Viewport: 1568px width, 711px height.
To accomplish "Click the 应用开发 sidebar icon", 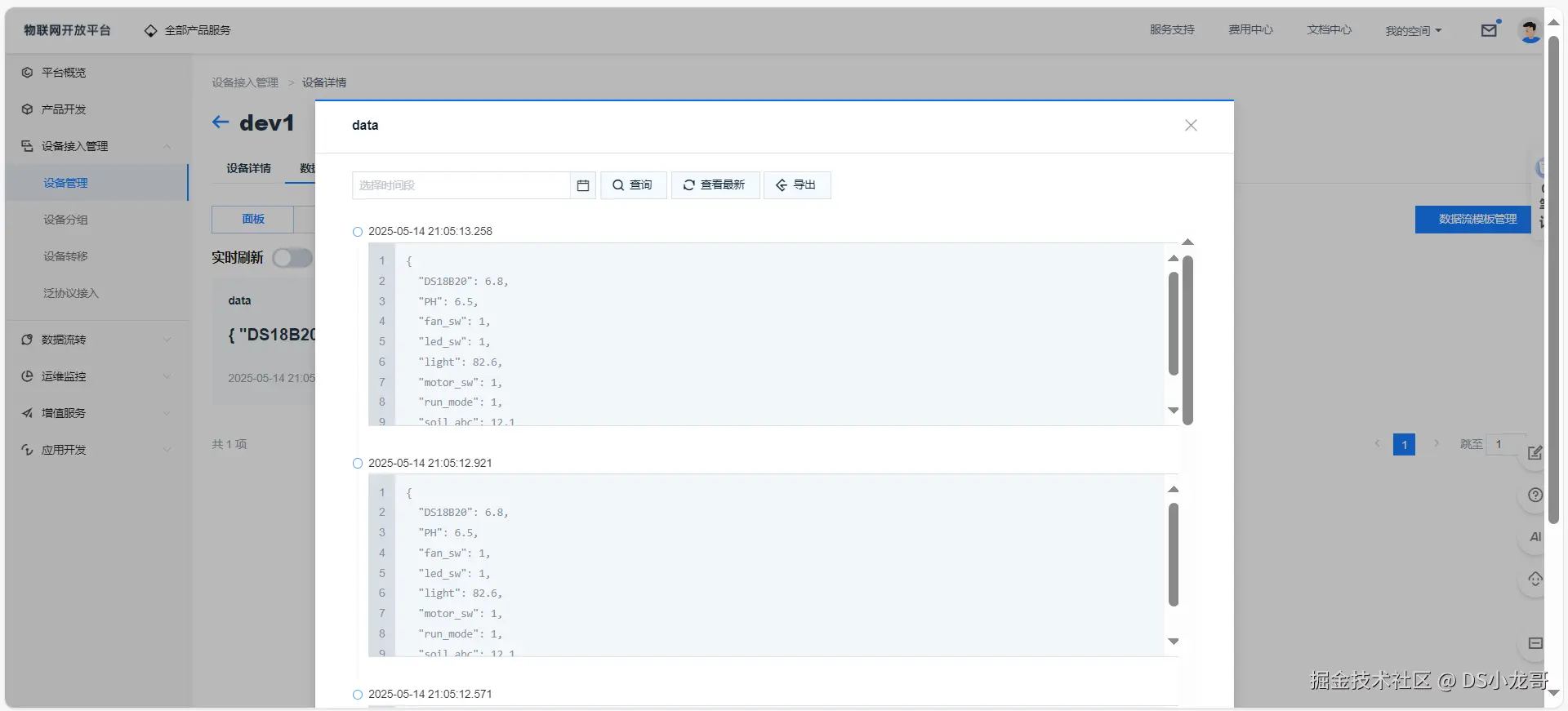I will (27, 450).
